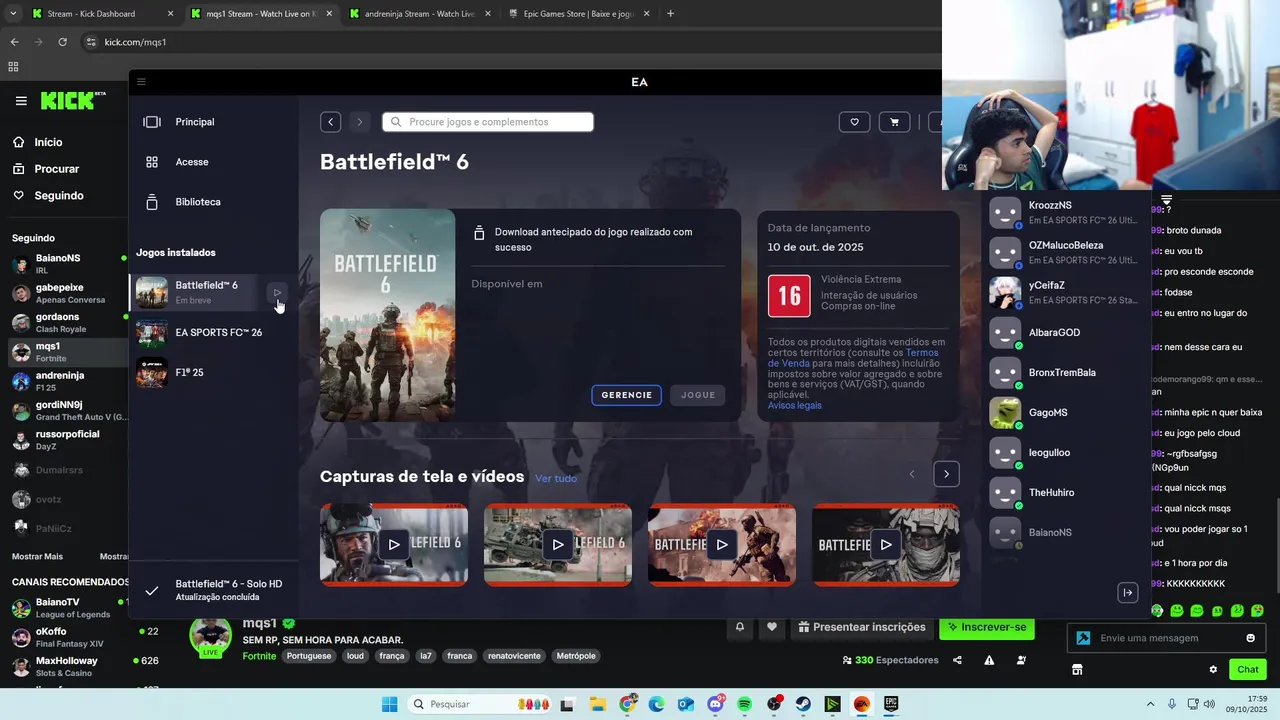Select F1 25 installed game
This screenshot has height=720, width=1280.
pyautogui.click(x=214, y=373)
